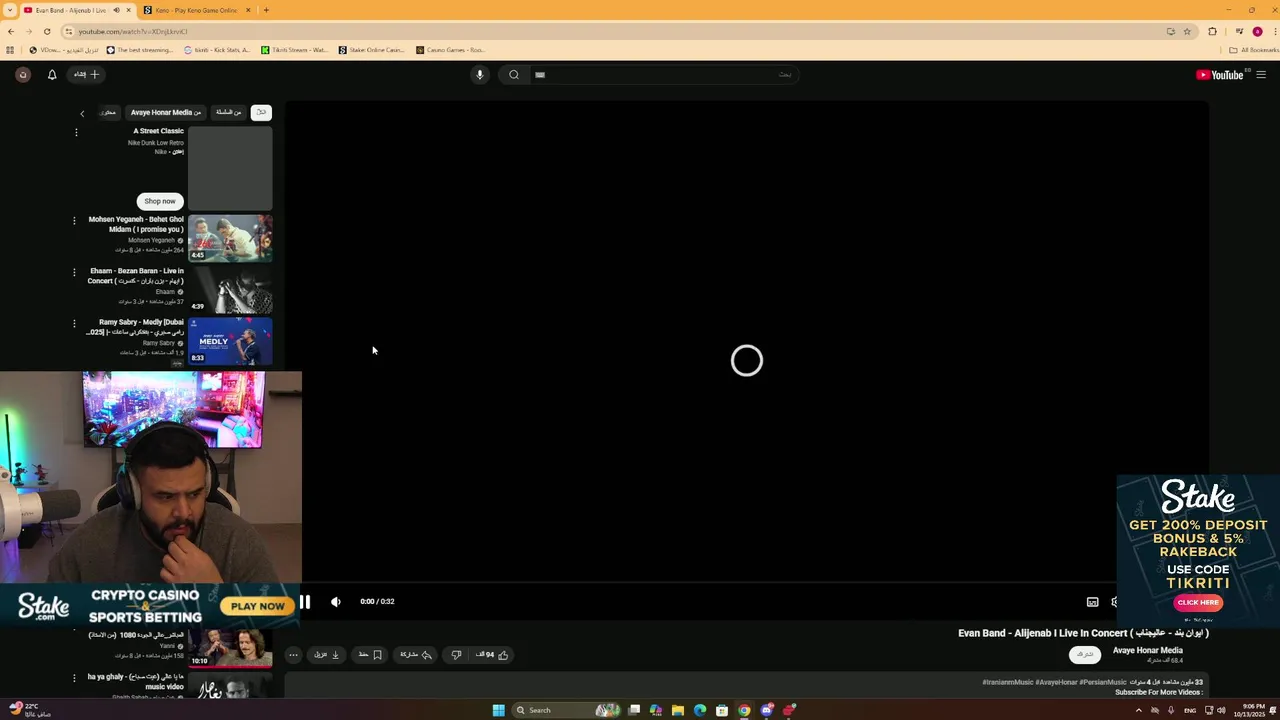
Task: Open Ehaam Bezan Baran video thumbnail
Action: 230,290
